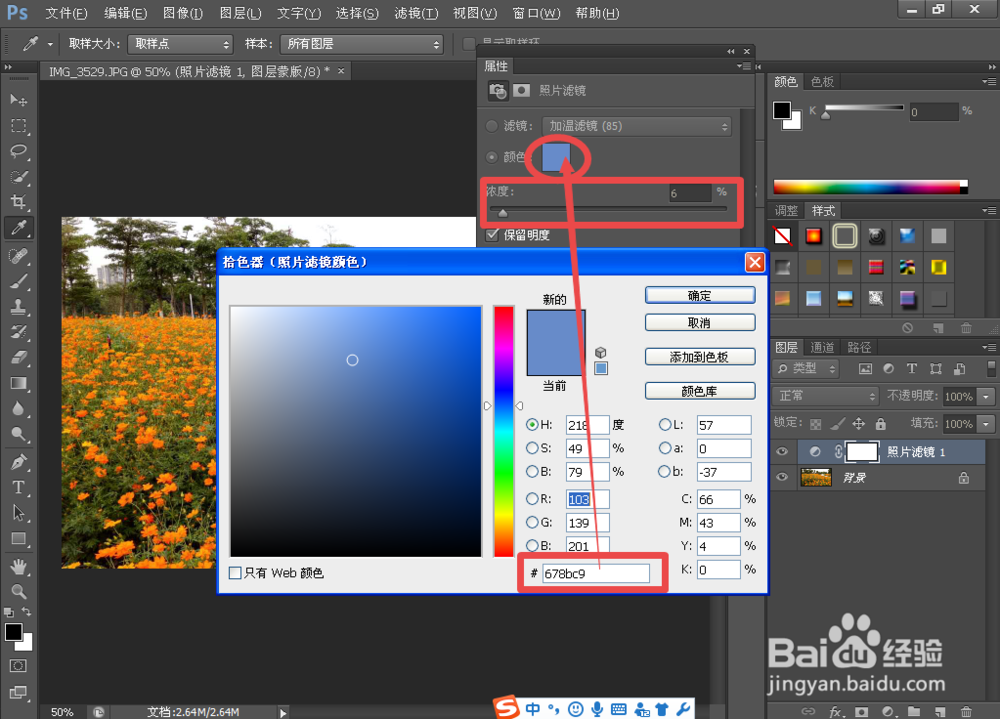Click the hex color input field

click(596, 574)
